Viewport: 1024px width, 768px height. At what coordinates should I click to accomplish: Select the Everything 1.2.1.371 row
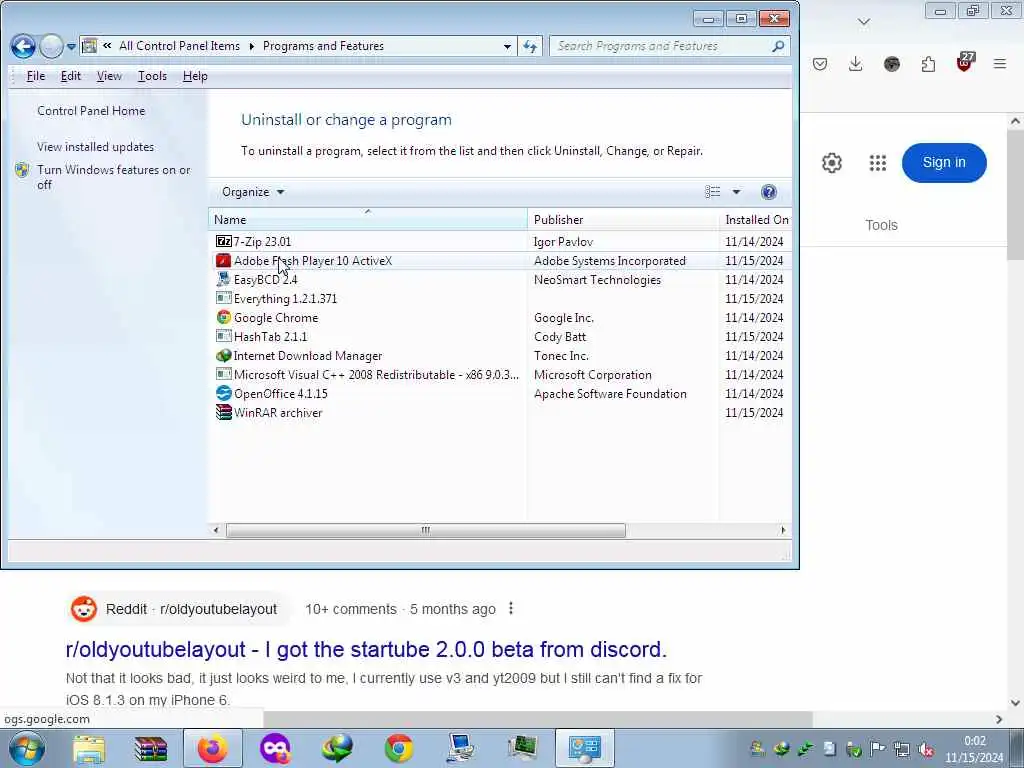click(x=500, y=298)
